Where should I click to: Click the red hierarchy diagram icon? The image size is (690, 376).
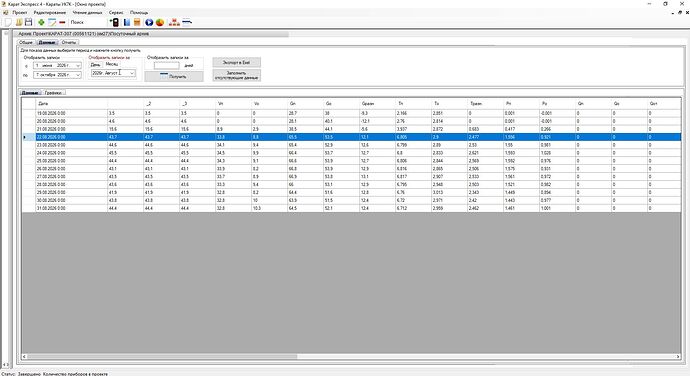(x=174, y=22)
